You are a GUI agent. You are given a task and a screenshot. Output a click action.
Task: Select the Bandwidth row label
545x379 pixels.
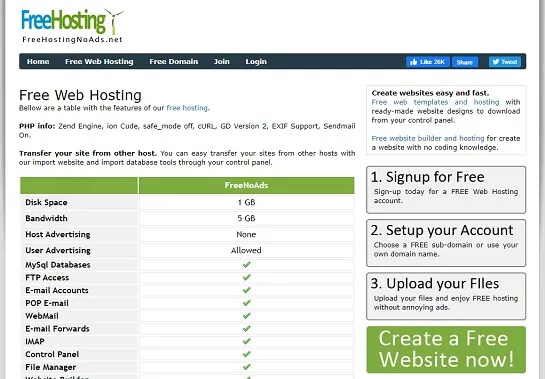(46, 218)
